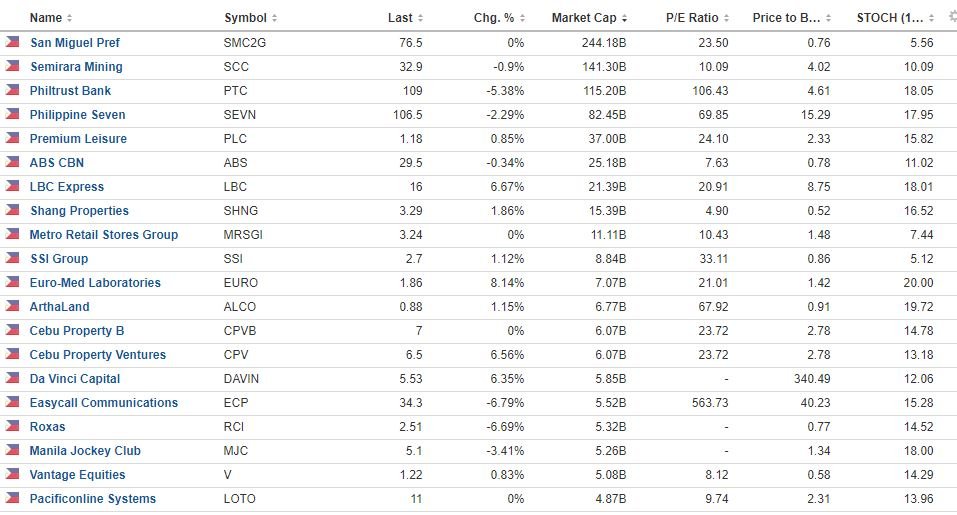Open Manila Jockey Club link
The height and width of the screenshot is (515, 957).
(85, 450)
